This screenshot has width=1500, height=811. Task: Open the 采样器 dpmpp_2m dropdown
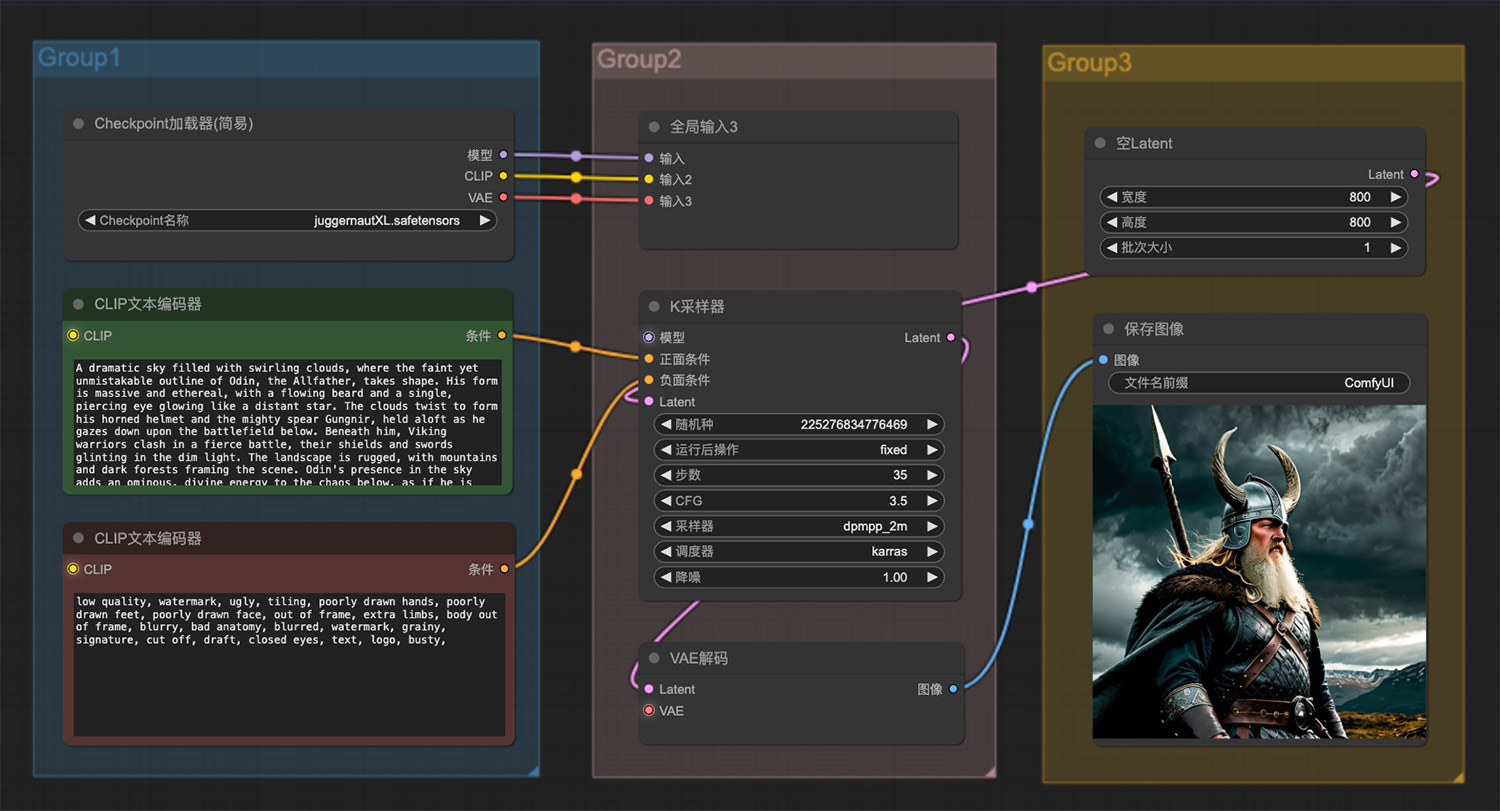(799, 526)
